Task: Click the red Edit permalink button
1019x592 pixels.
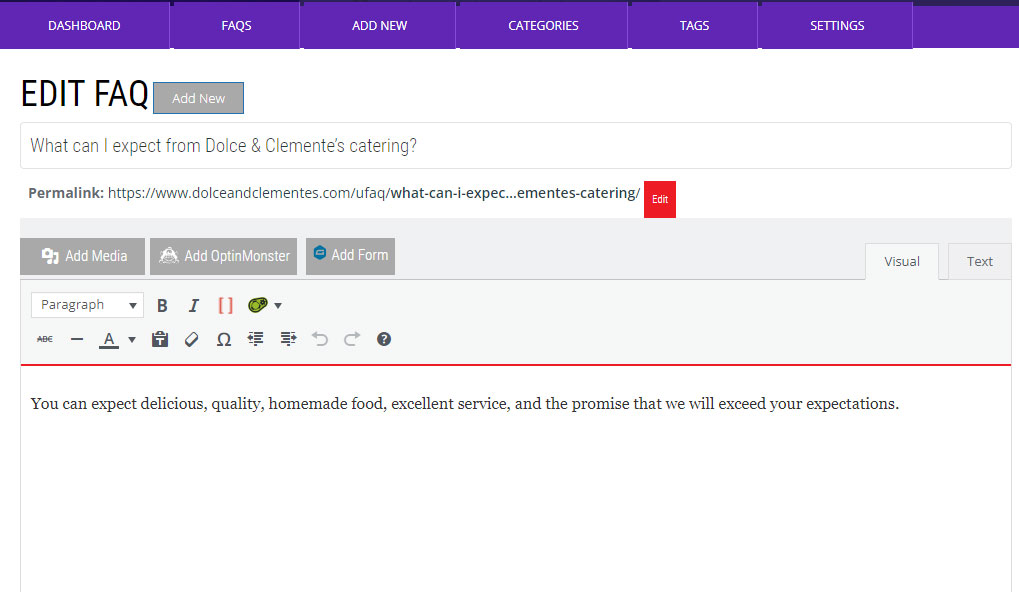Action: click(660, 199)
